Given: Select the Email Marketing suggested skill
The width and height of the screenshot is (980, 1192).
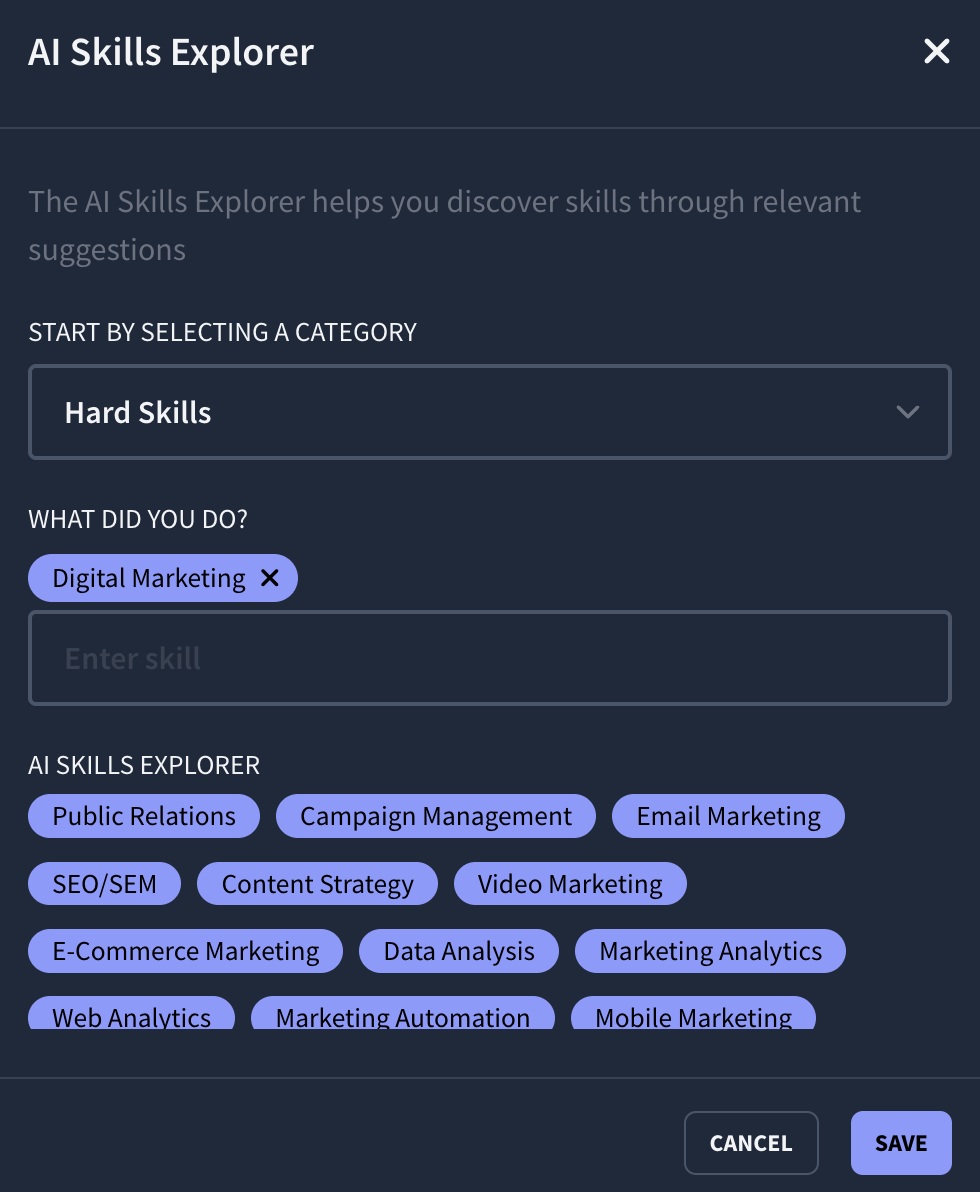Looking at the screenshot, I should (x=728, y=815).
